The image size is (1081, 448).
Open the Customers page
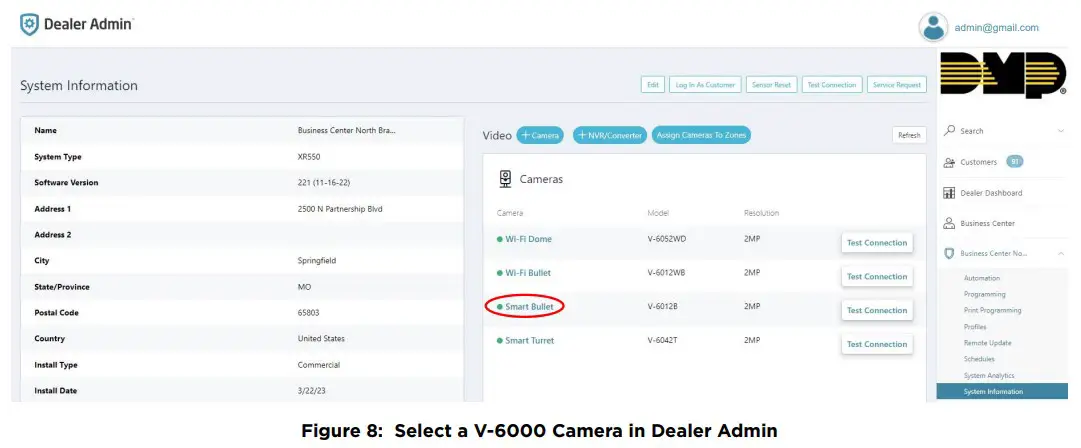click(x=978, y=162)
